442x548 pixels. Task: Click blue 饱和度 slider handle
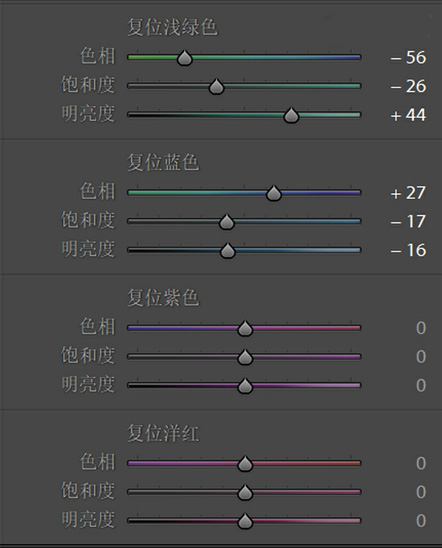pyautogui.click(x=226, y=222)
